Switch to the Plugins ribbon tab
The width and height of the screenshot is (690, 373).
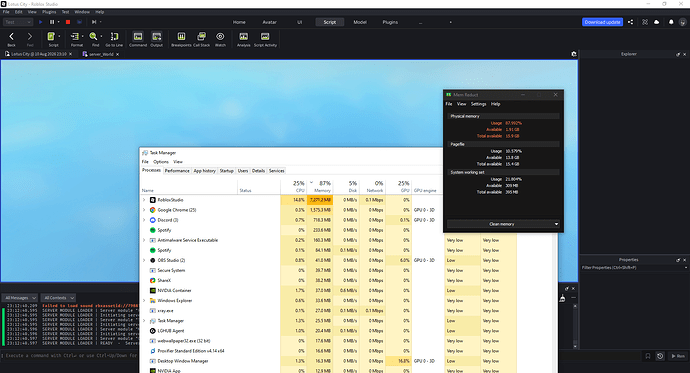(x=390, y=22)
